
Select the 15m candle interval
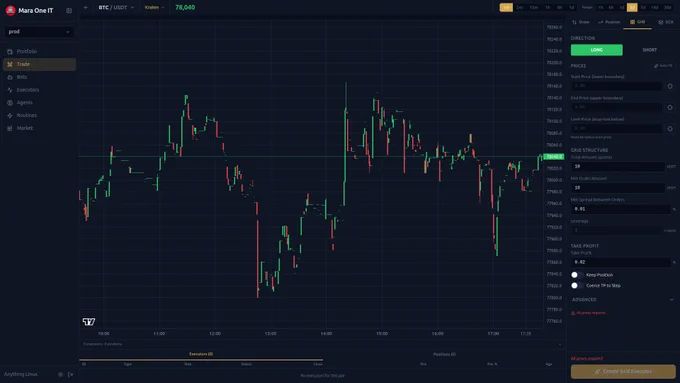[x=534, y=7]
